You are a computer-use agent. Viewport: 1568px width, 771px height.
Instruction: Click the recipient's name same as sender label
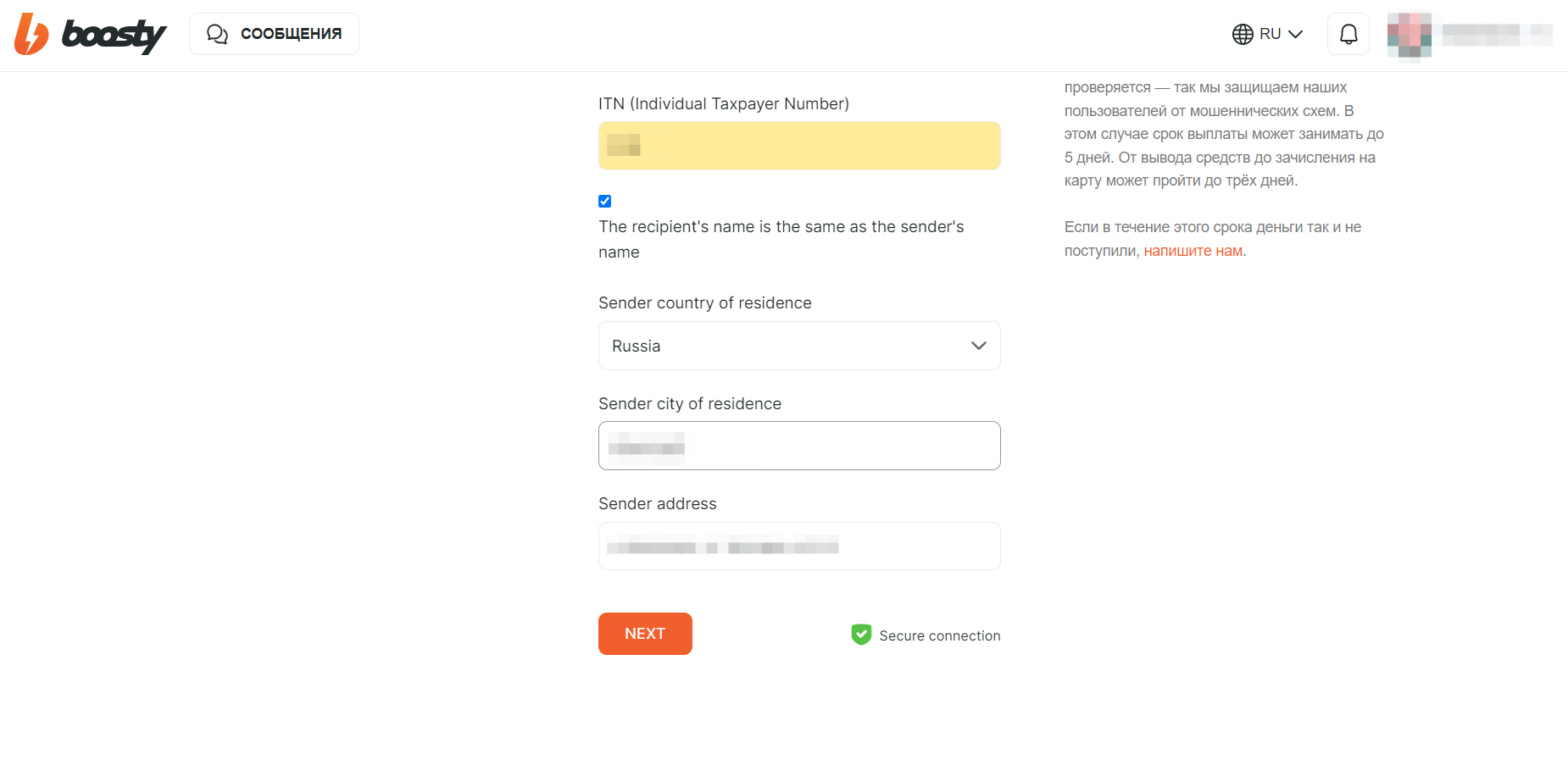(x=781, y=239)
